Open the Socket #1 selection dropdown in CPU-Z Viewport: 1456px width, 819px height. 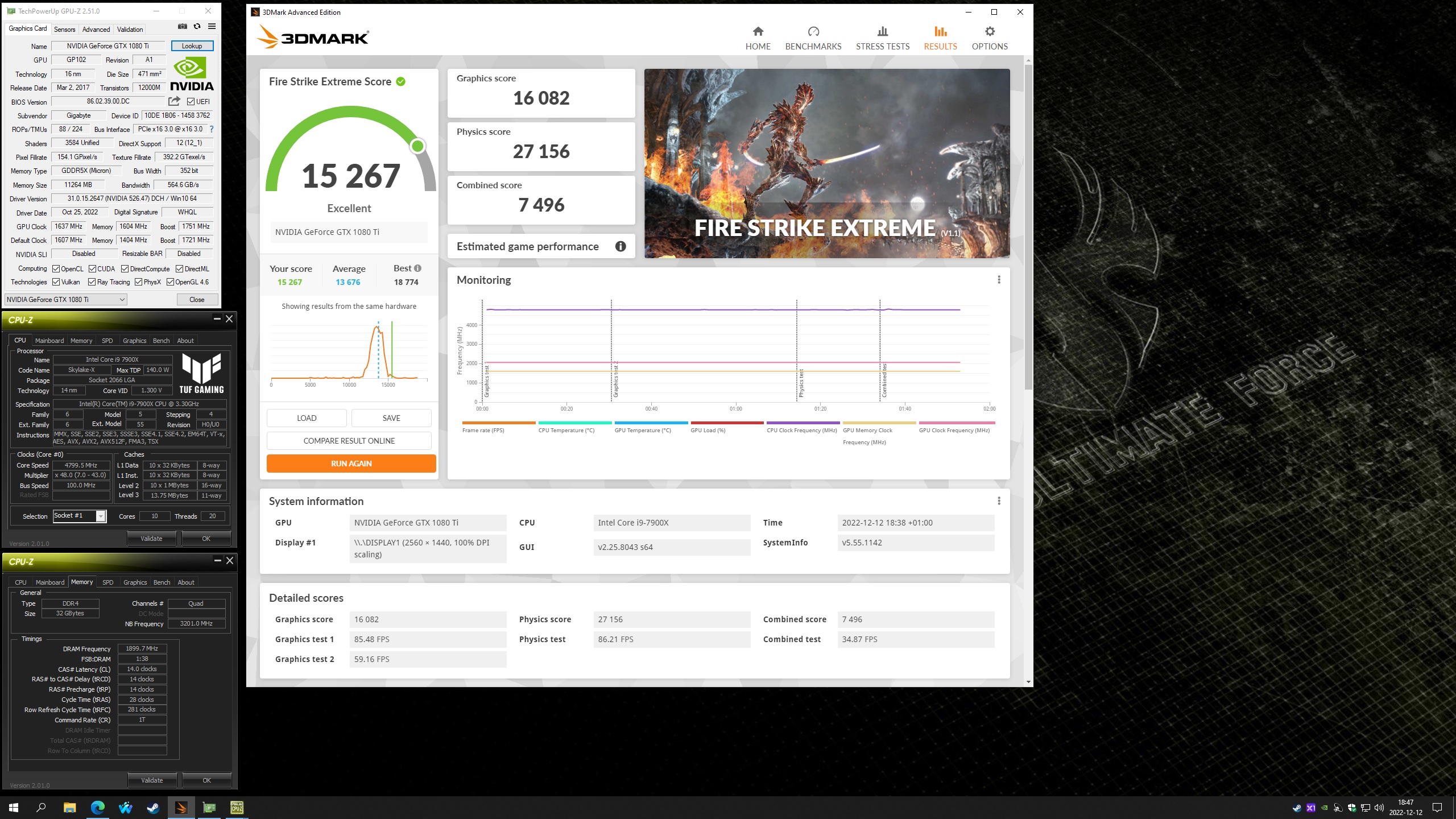click(80, 516)
